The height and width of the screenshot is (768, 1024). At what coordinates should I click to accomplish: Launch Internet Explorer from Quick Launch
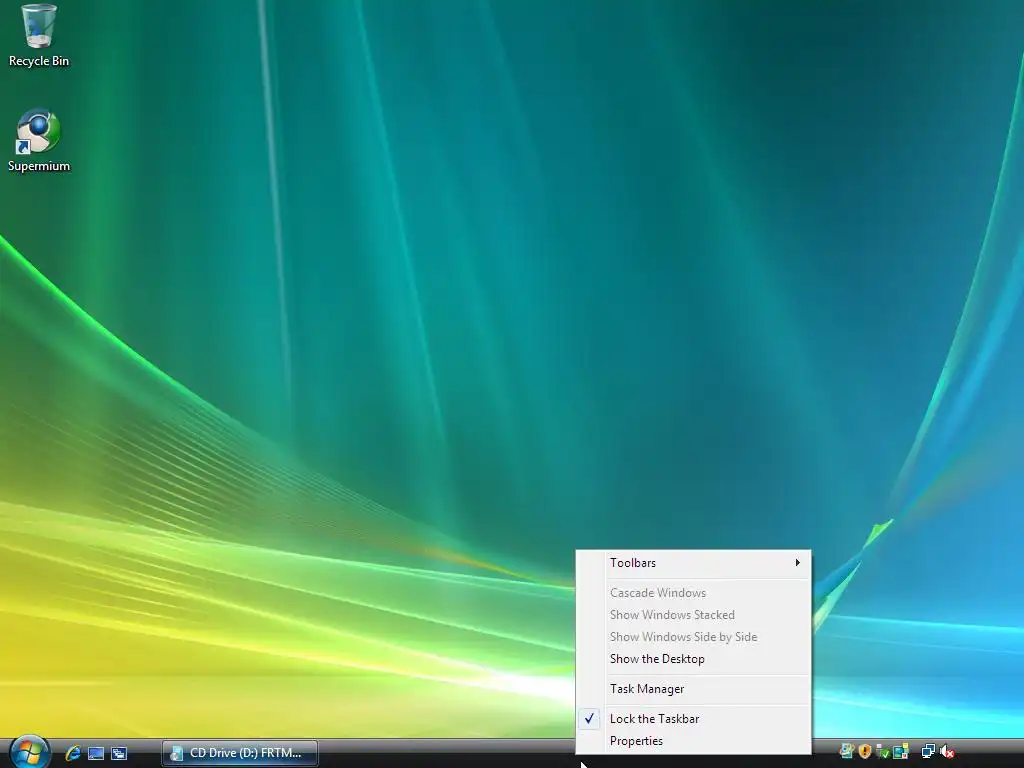click(73, 753)
